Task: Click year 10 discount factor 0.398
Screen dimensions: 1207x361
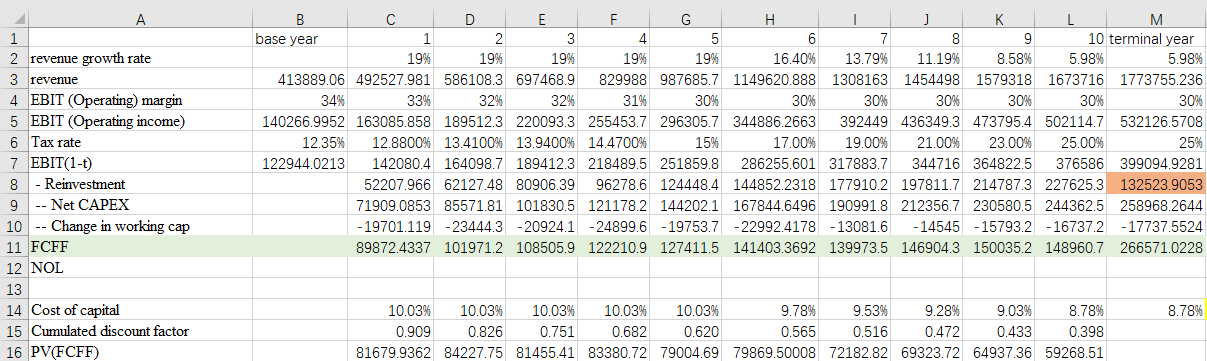Action: tap(1071, 331)
